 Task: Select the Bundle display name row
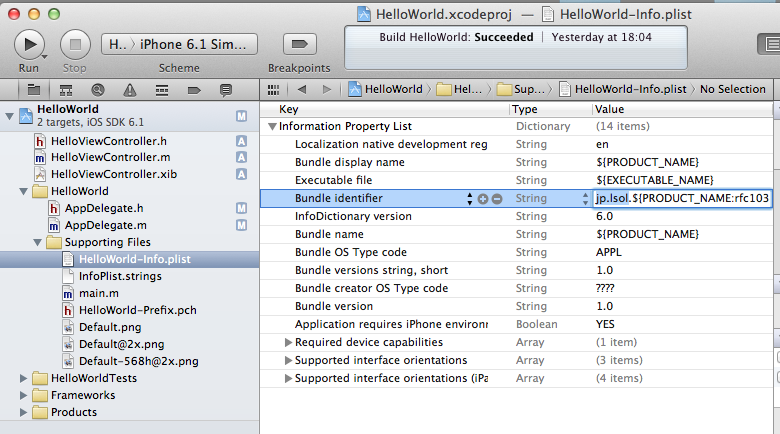pyautogui.click(x=516, y=162)
